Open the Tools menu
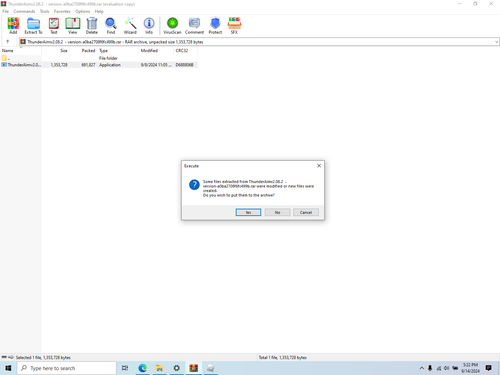The height and width of the screenshot is (375, 500). pos(45,11)
